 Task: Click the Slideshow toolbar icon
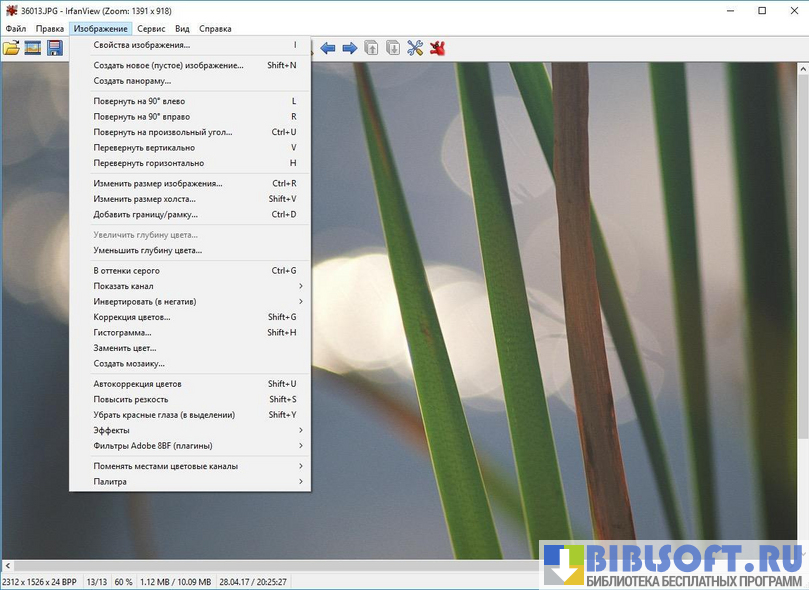[x=33, y=48]
